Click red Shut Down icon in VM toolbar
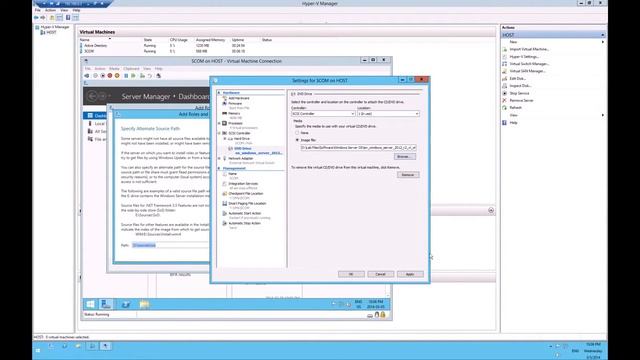 (x=110, y=76)
